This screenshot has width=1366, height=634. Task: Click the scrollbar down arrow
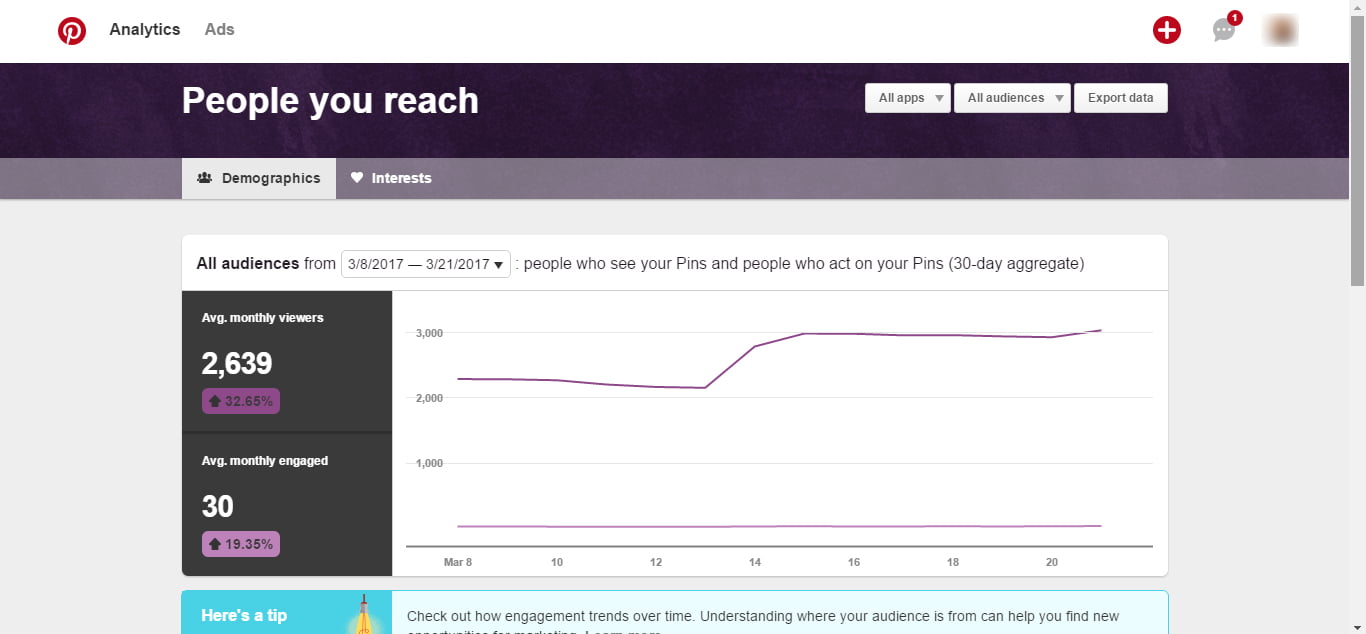click(1357, 626)
